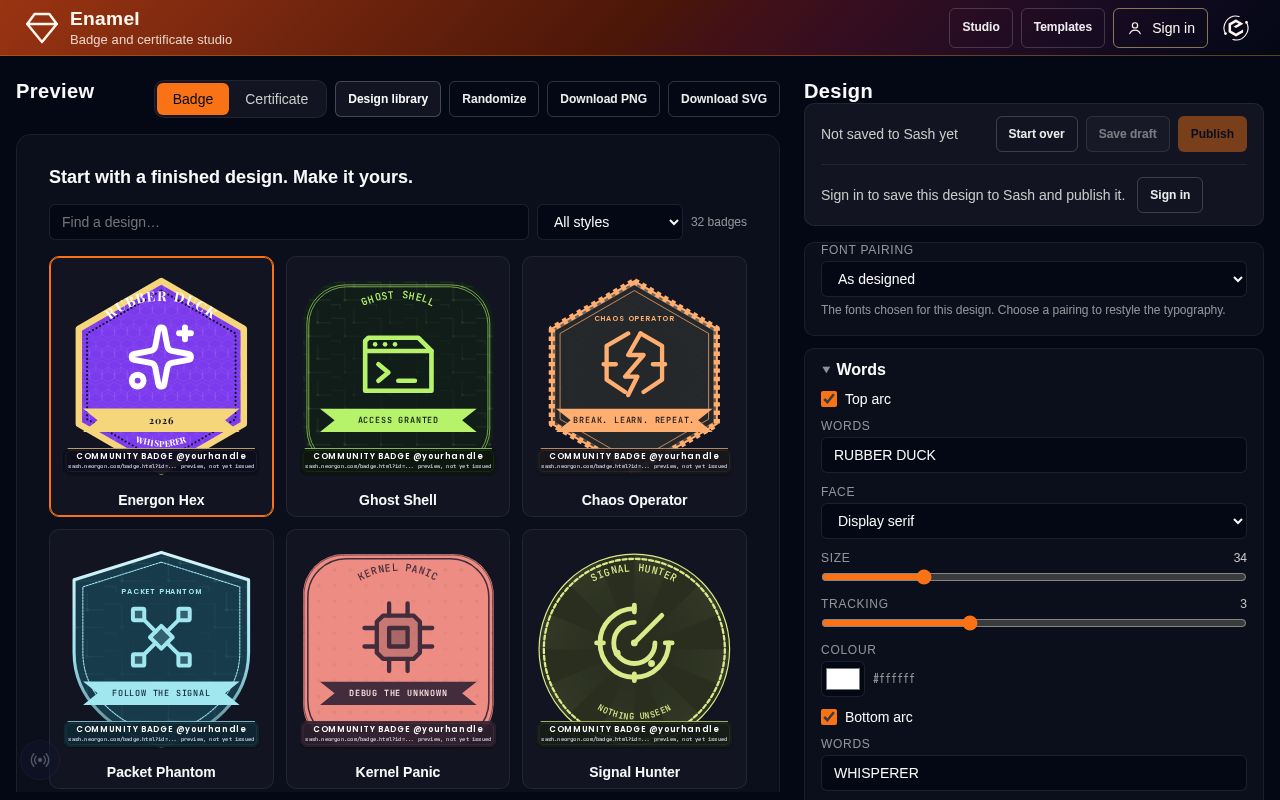
Task: Open the Font pairing dropdown
Action: tap(1034, 279)
